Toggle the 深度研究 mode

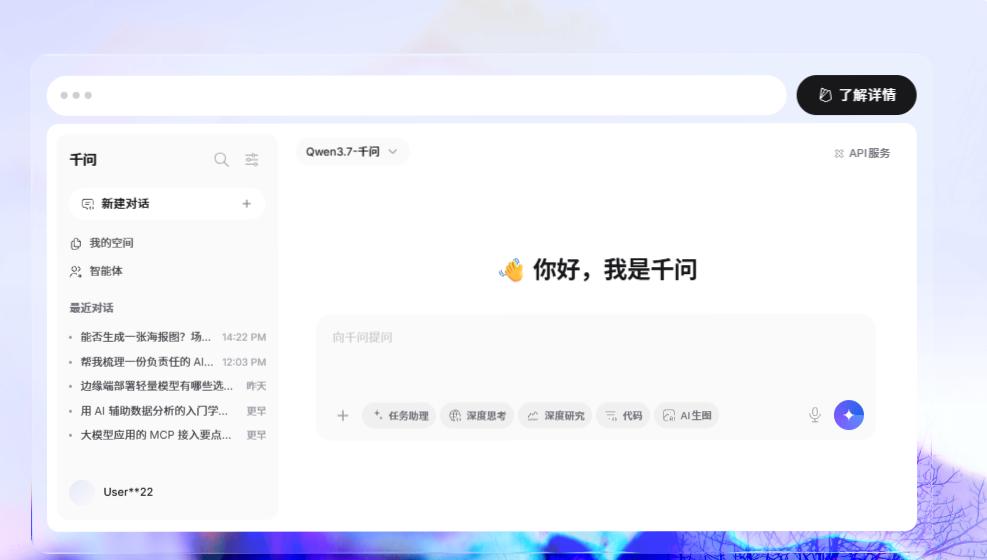pyautogui.click(x=555, y=415)
